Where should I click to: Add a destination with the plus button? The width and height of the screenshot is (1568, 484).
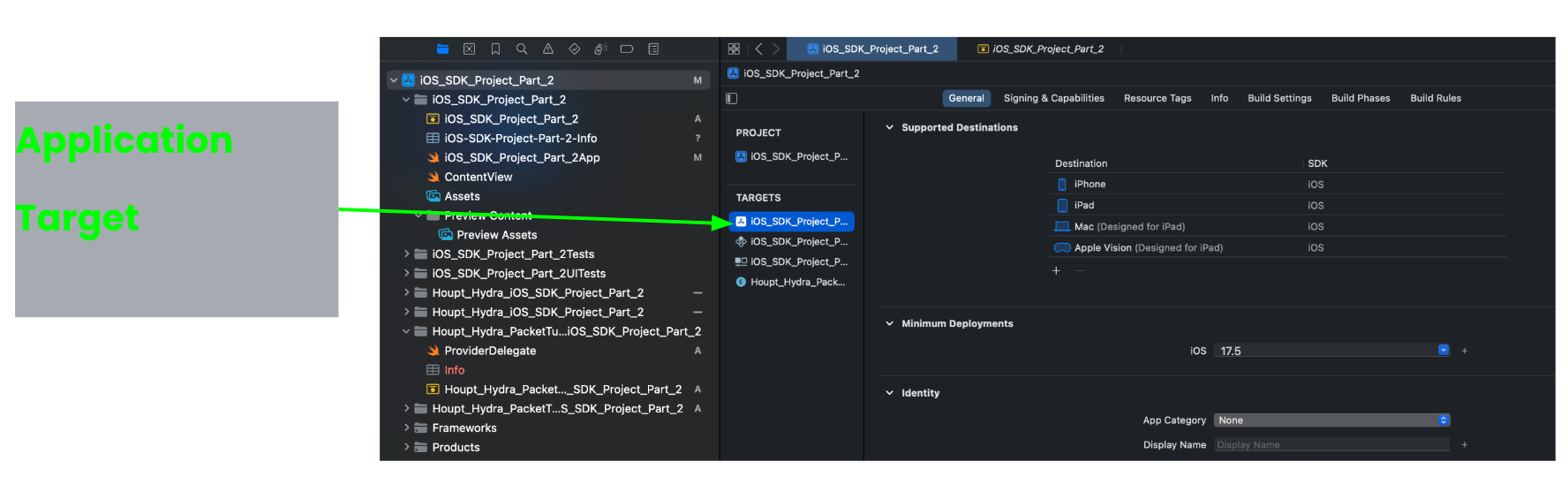1056,270
